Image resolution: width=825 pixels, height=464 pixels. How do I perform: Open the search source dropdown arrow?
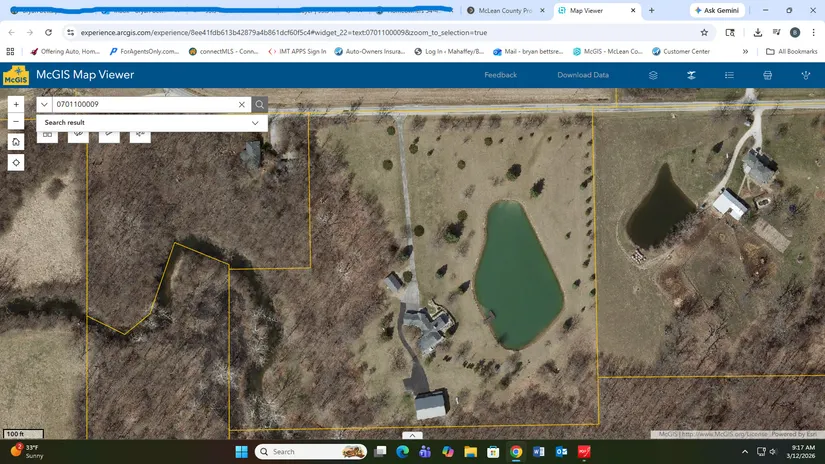click(x=45, y=104)
